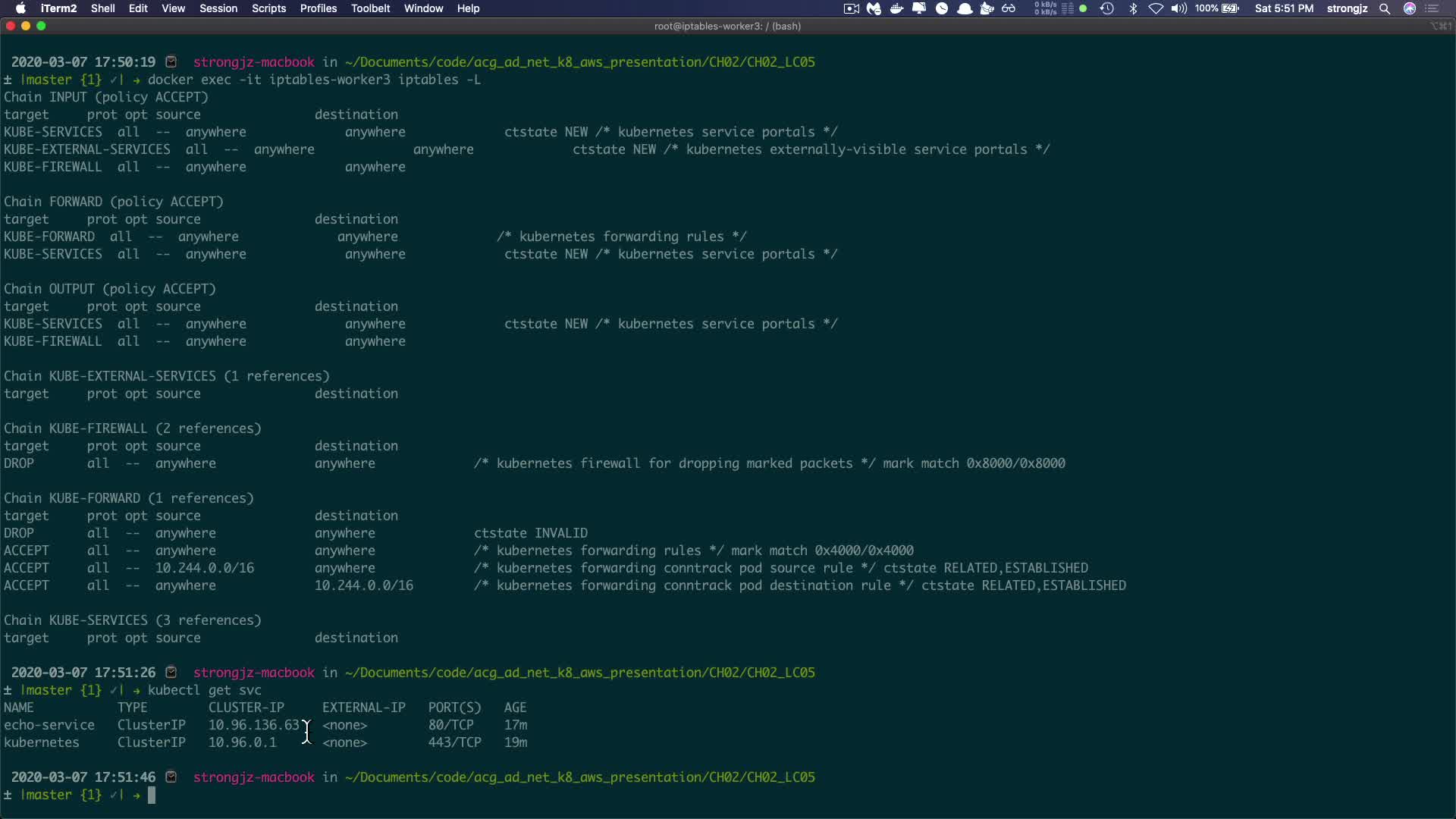Click the battery 100% status indicator
The height and width of the screenshot is (819, 1456).
click(1217, 8)
